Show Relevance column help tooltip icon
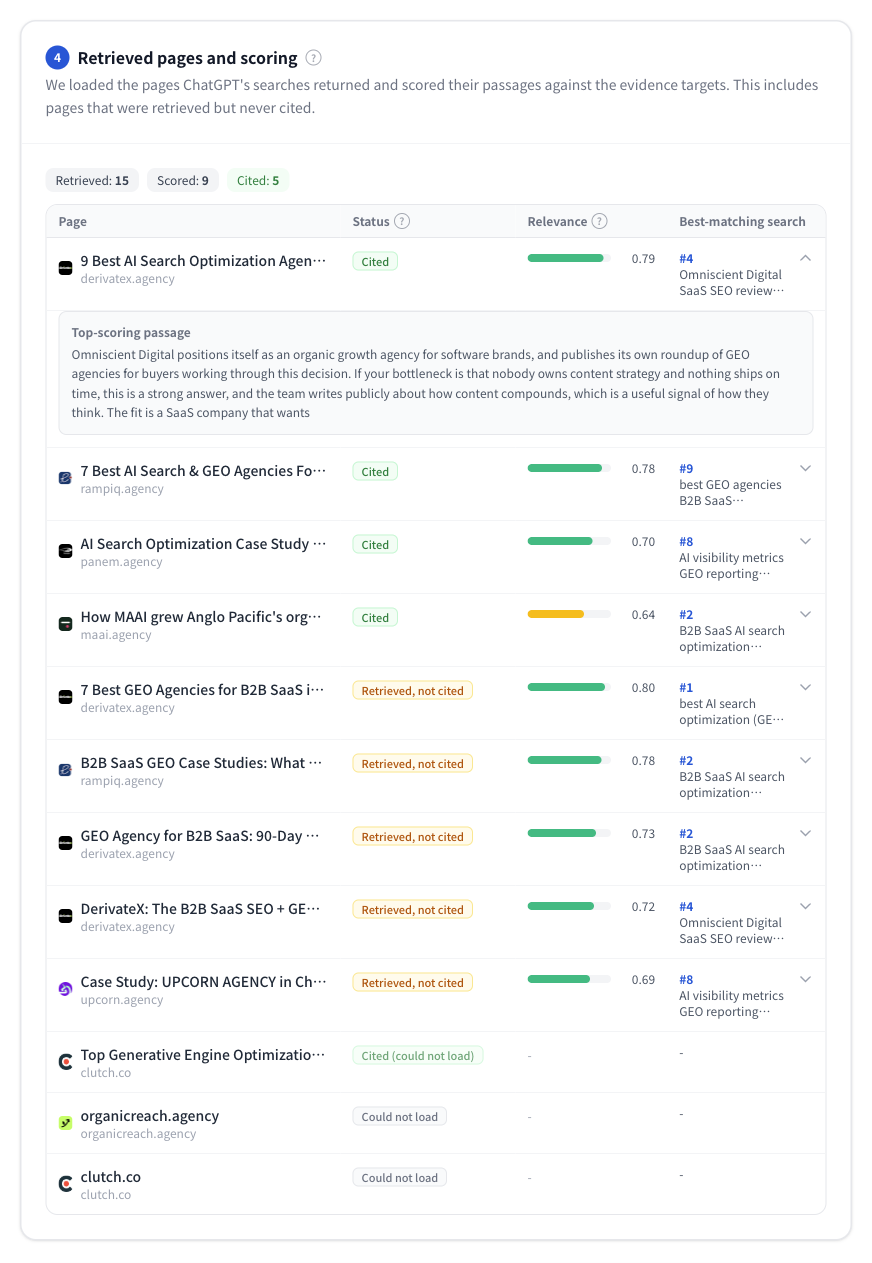Screen dimensions: 872x1263 click(600, 221)
